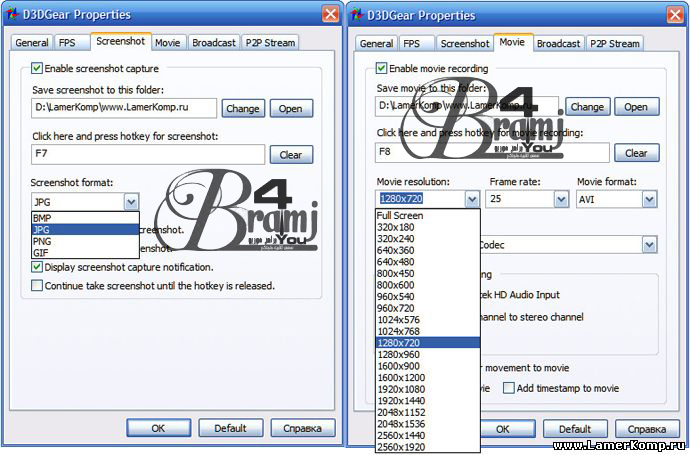Switch to General tab in left window
The width and height of the screenshot is (690, 455).
pyautogui.click(x=31, y=43)
